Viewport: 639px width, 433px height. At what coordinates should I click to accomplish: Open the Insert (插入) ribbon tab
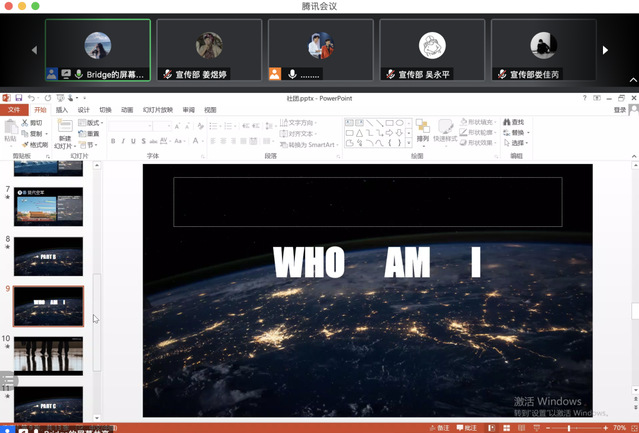click(x=62, y=110)
